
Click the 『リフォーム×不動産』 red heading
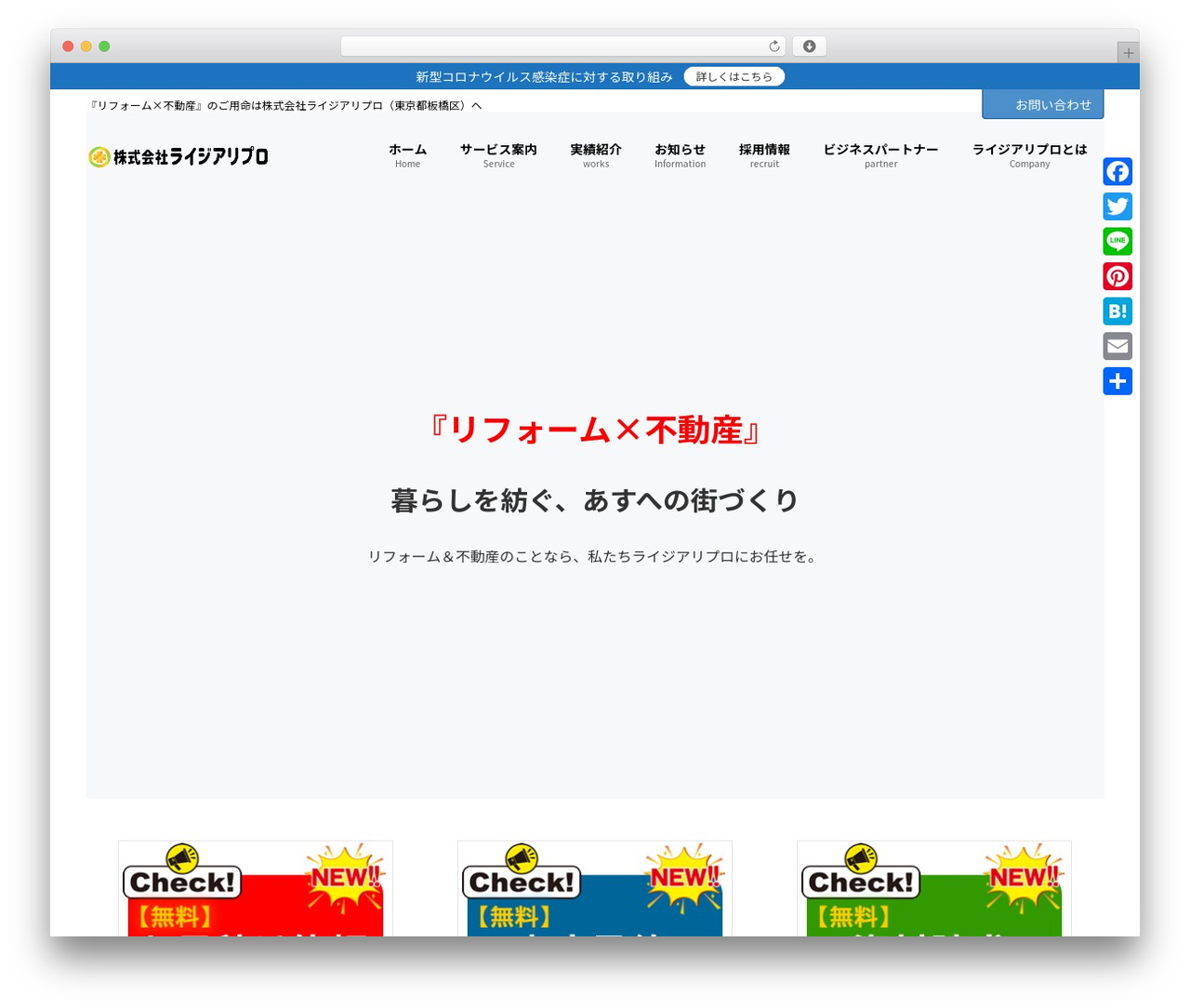[x=595, y=431]
